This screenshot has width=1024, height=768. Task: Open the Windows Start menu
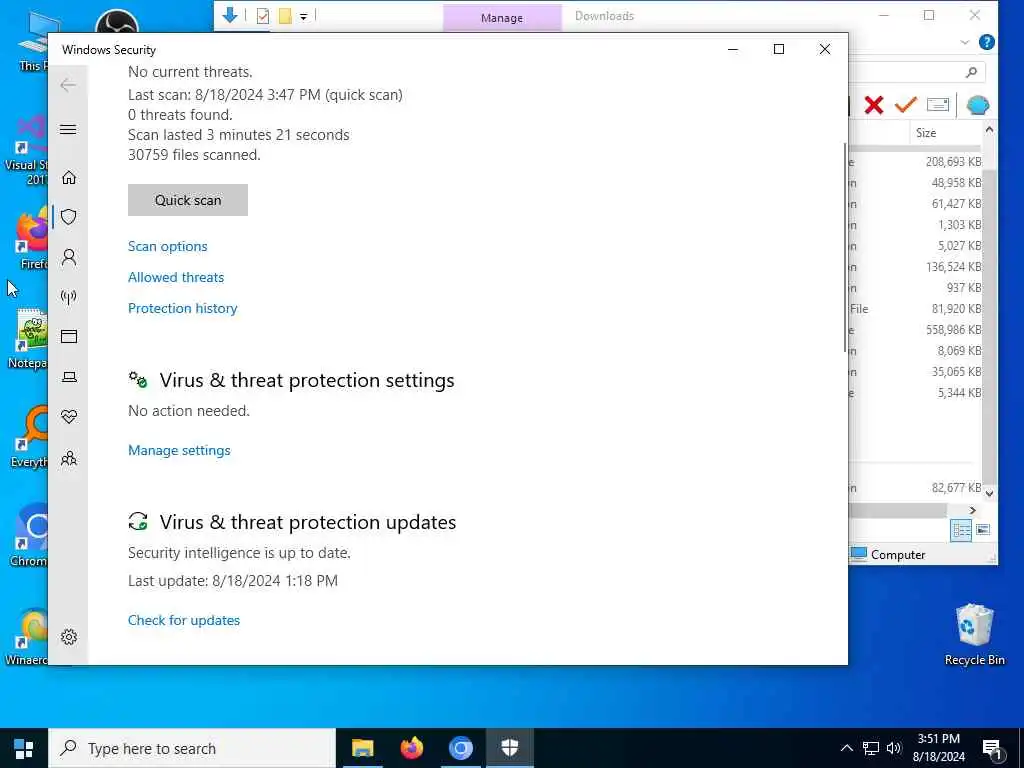24,748
